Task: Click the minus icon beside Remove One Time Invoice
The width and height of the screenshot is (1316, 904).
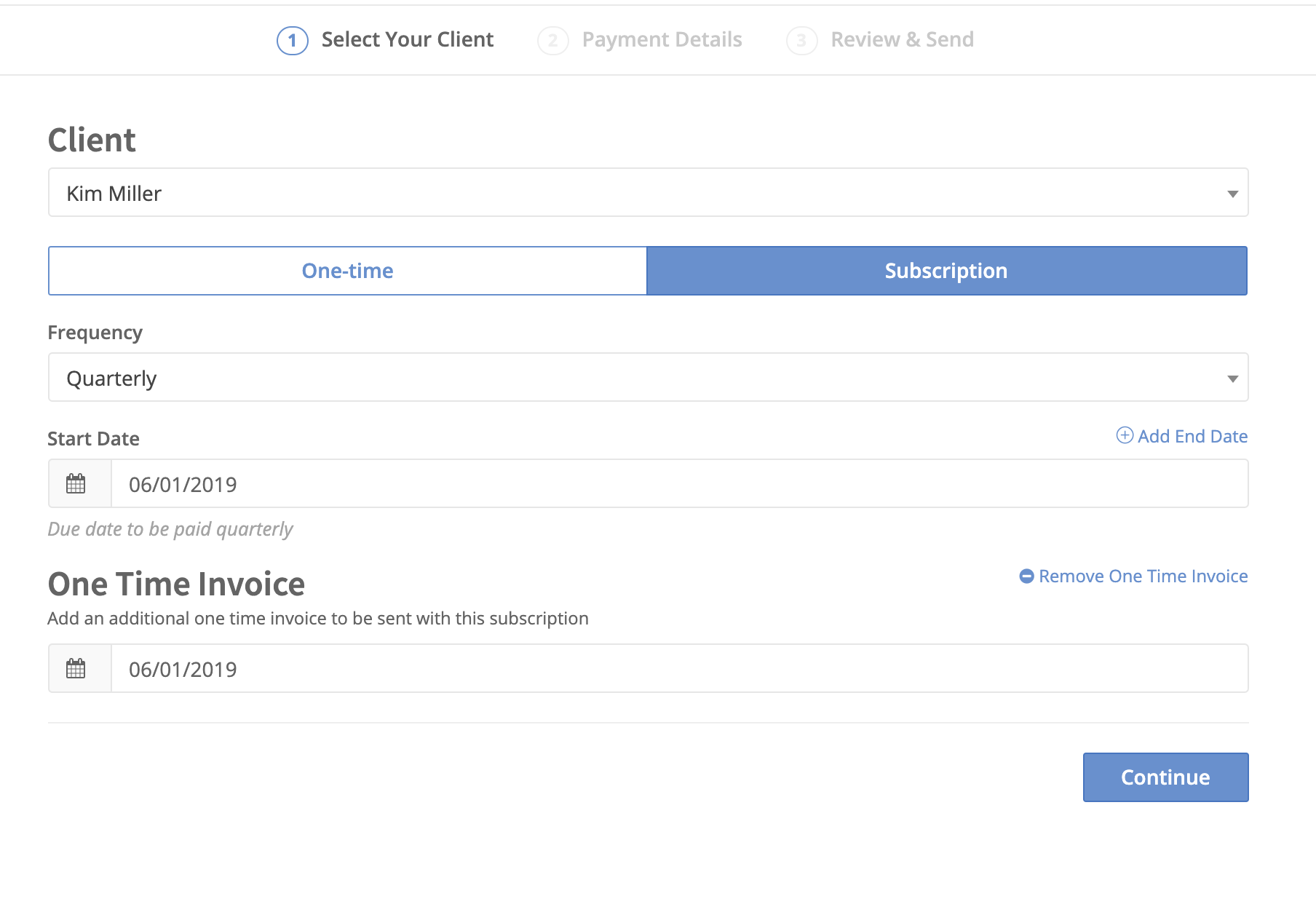Action: (x=1026, y=576)
